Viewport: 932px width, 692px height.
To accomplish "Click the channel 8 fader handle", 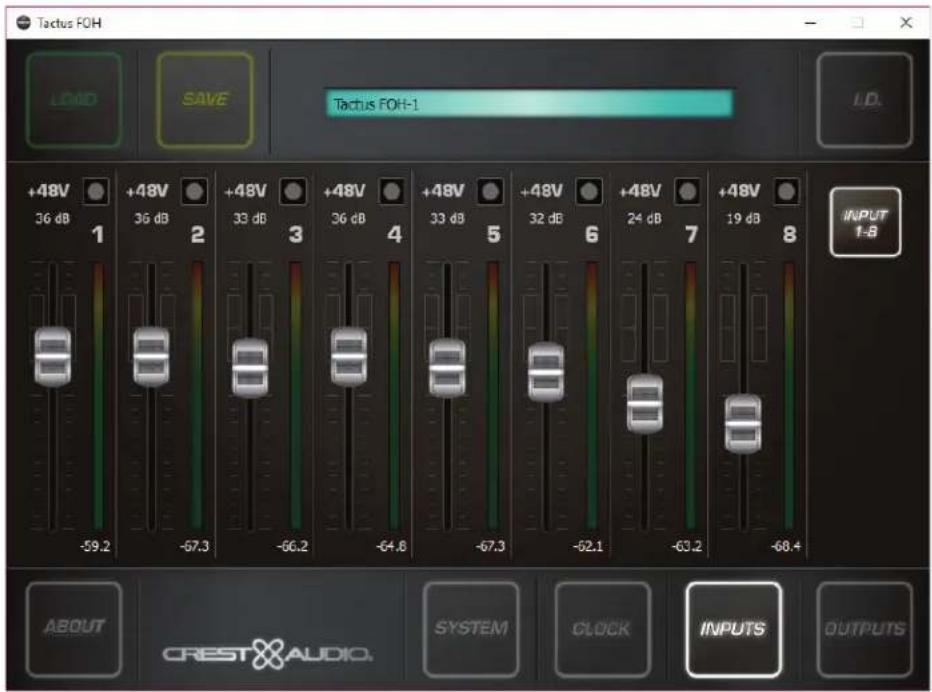I will tap(743, 424).
